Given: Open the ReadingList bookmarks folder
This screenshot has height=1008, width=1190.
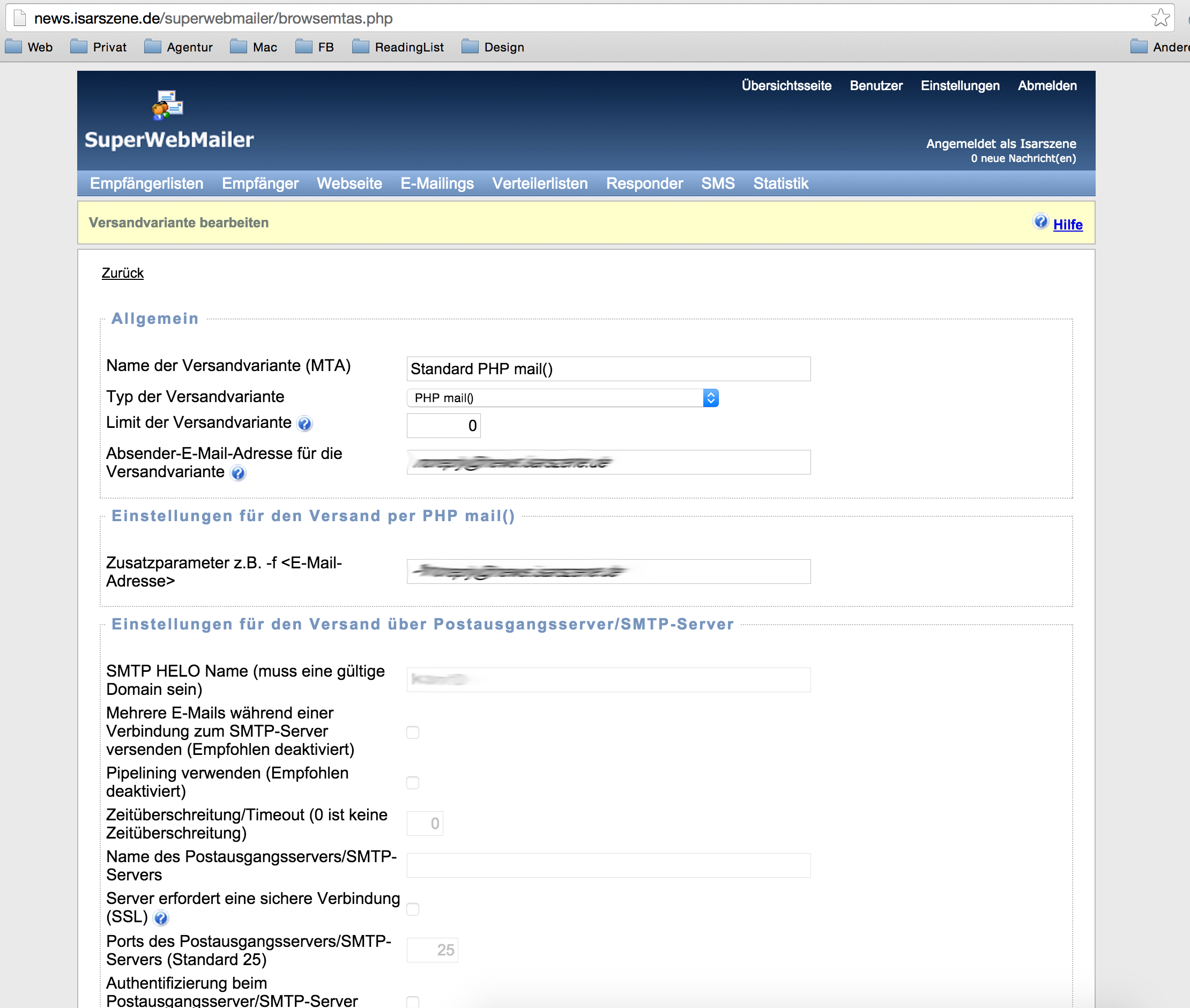Looking at the screenshot, I should (398, 47).
